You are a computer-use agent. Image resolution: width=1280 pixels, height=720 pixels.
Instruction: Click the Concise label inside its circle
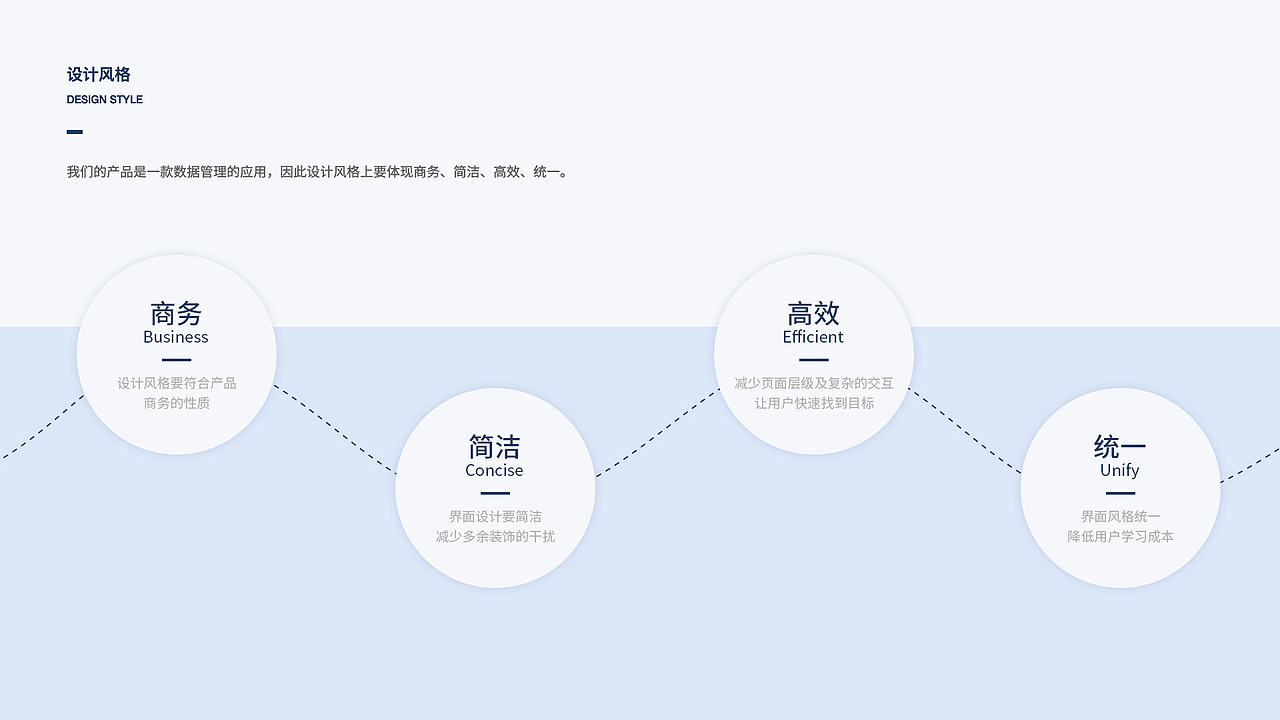(x=495, y=470)
